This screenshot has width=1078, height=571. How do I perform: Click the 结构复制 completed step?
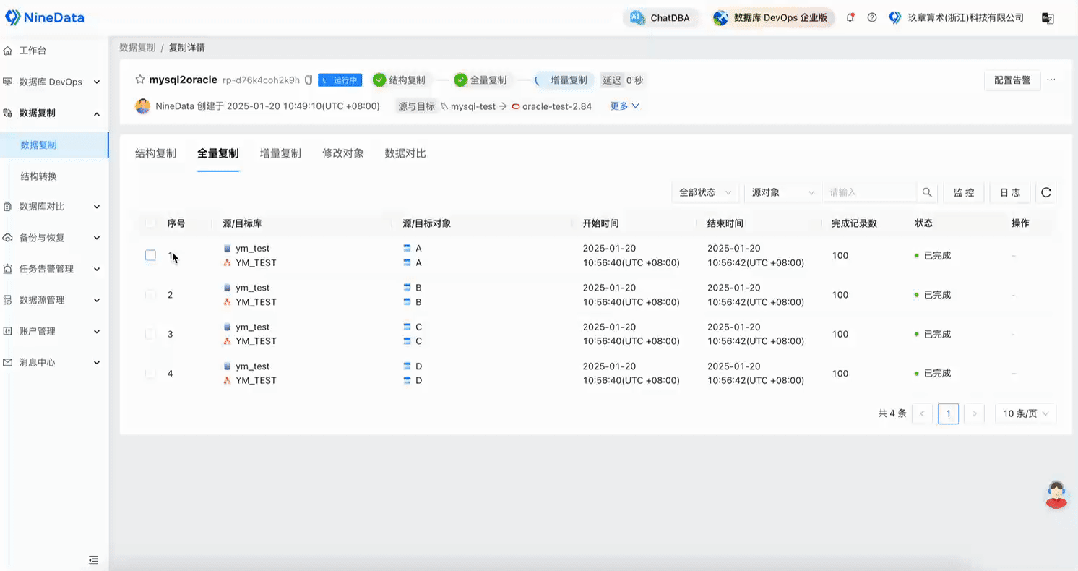coord(399,80)
